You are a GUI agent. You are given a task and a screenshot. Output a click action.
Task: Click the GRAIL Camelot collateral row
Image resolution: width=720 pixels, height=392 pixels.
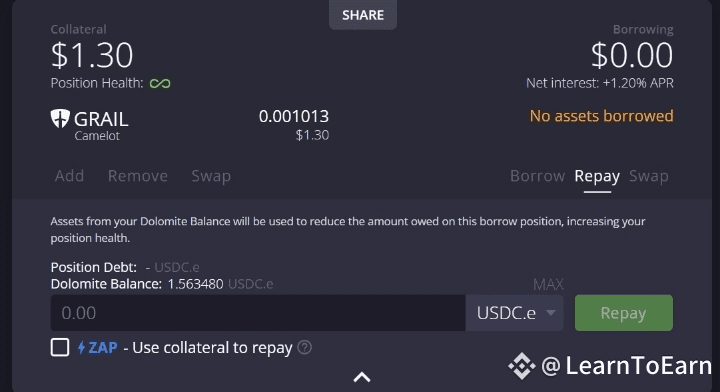coord(190,125)
